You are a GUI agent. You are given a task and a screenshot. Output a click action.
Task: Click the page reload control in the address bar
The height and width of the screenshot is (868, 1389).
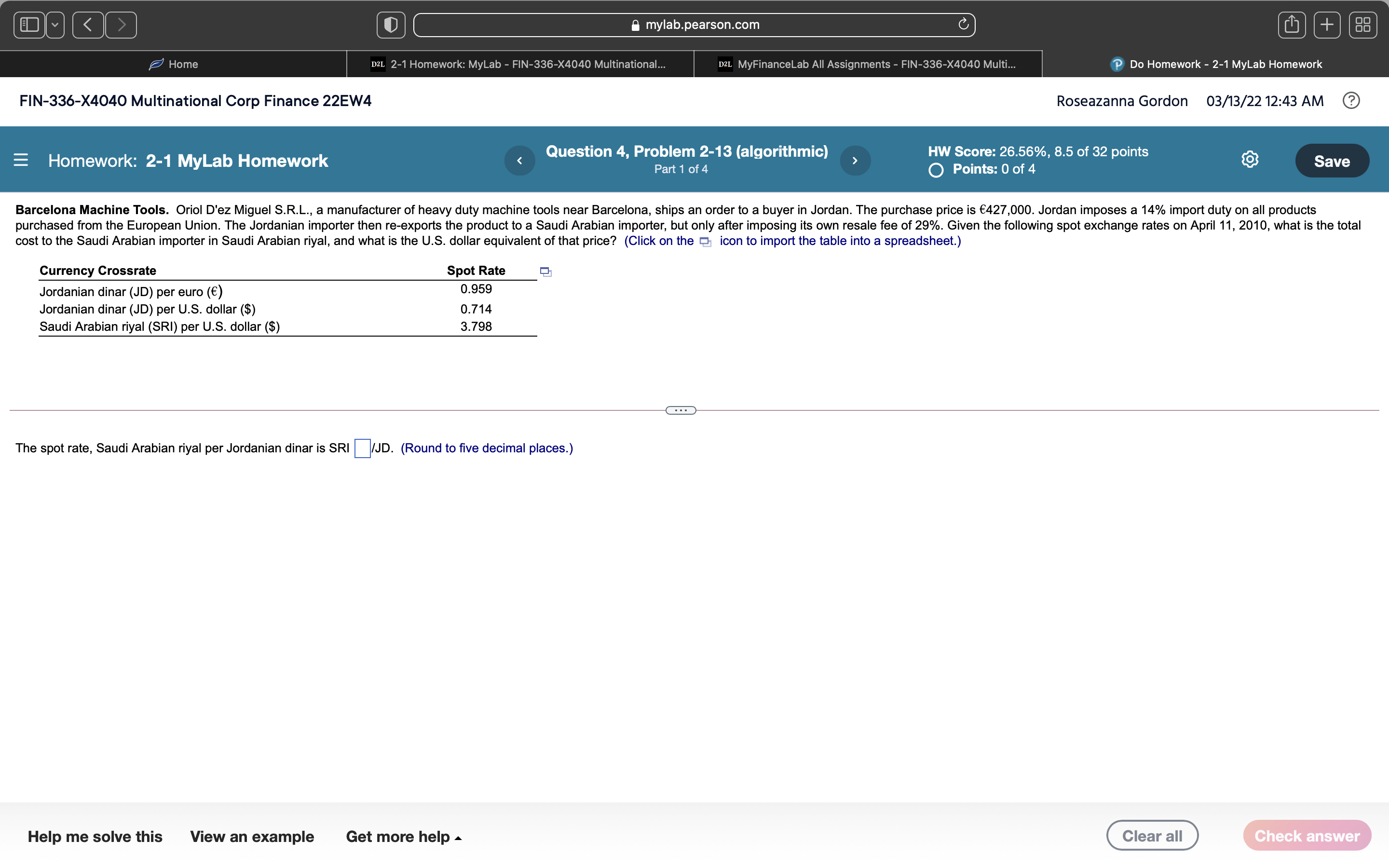[x=963, y=24]
